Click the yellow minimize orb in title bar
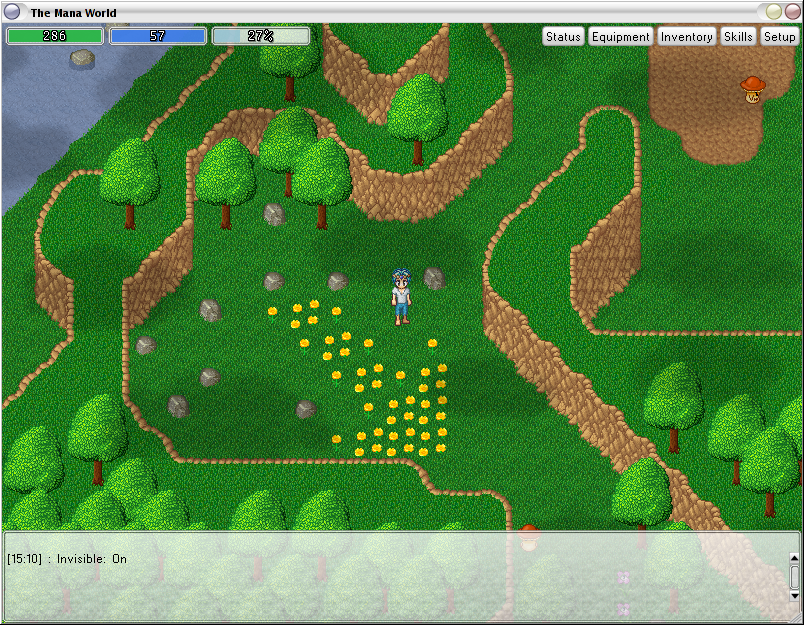 coord(773,12)
